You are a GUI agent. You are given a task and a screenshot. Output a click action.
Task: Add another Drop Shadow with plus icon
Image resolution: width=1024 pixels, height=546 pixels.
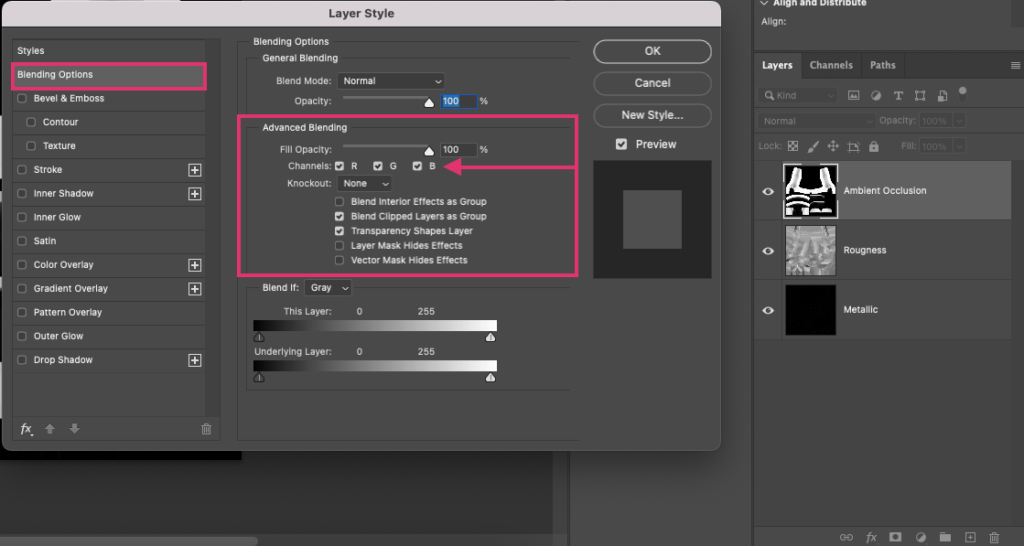click(195, 361)
